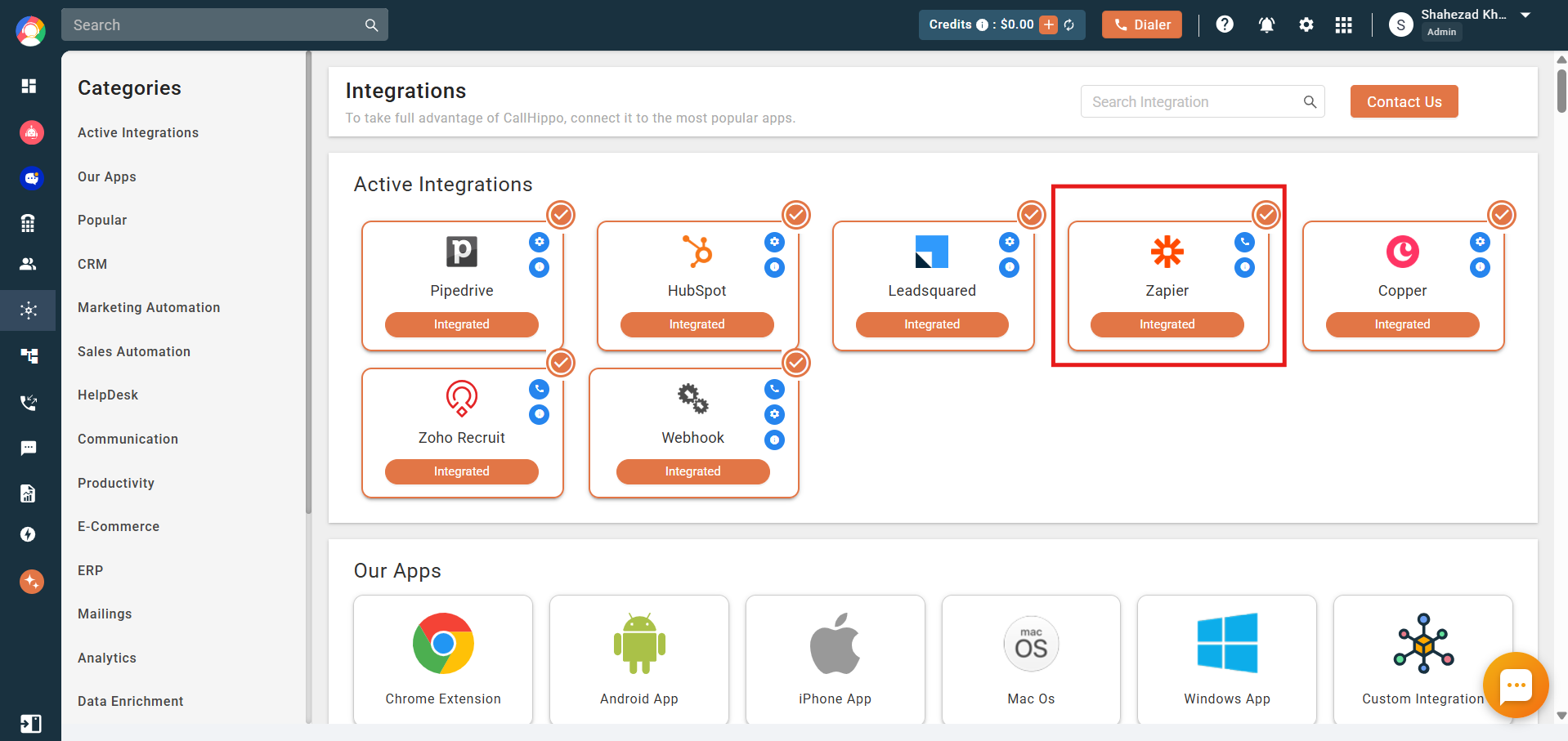1568x741 pixels.
Task: Click the CallHippo logo
Action: pos(30,31)
